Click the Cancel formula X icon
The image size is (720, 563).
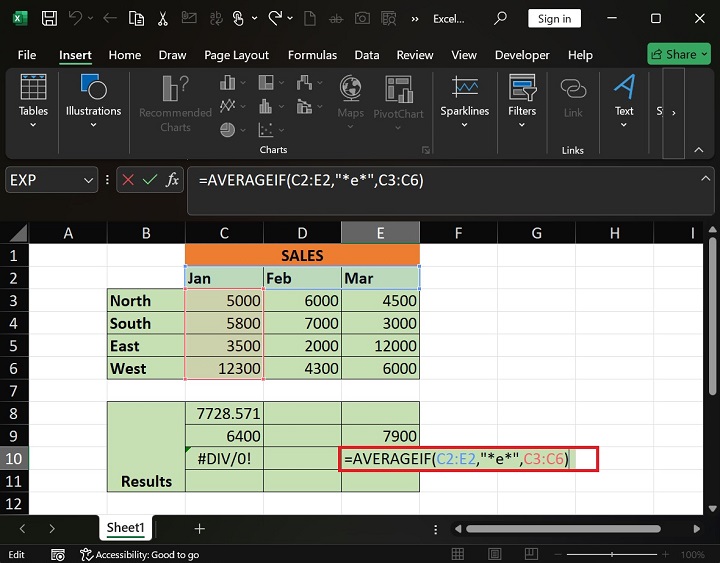click(x=128, y=180)
